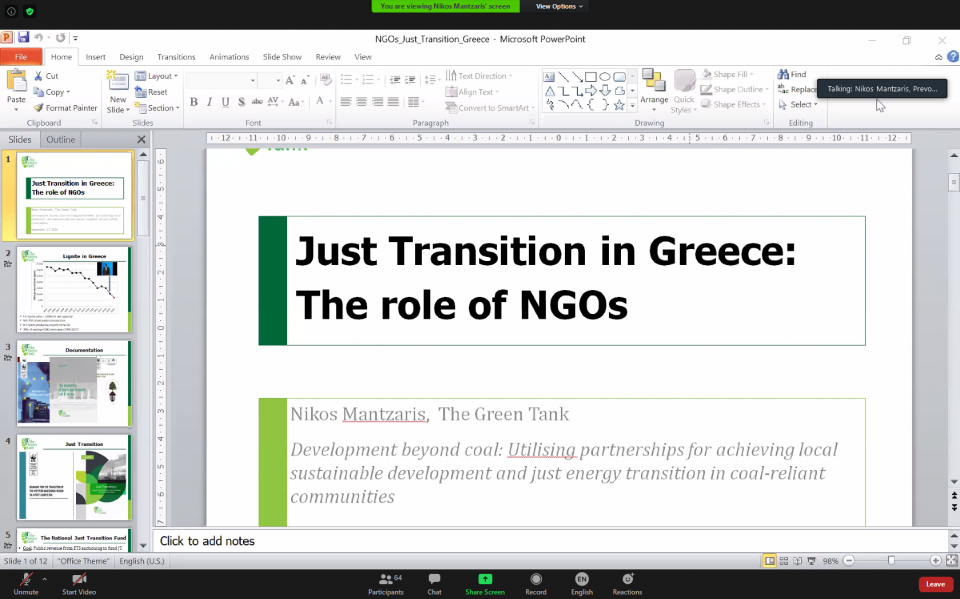Open Zoom Reactions
Viewport: 960px width, 599px height.
pyautogui.click(x=627, y=584)
